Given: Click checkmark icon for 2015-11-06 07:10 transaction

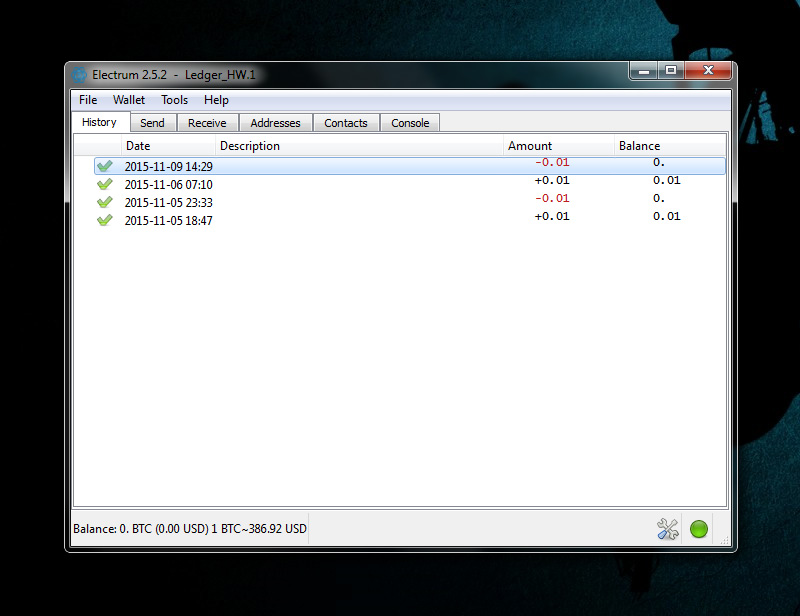Looking at the screenshot, I should [105, 184].
